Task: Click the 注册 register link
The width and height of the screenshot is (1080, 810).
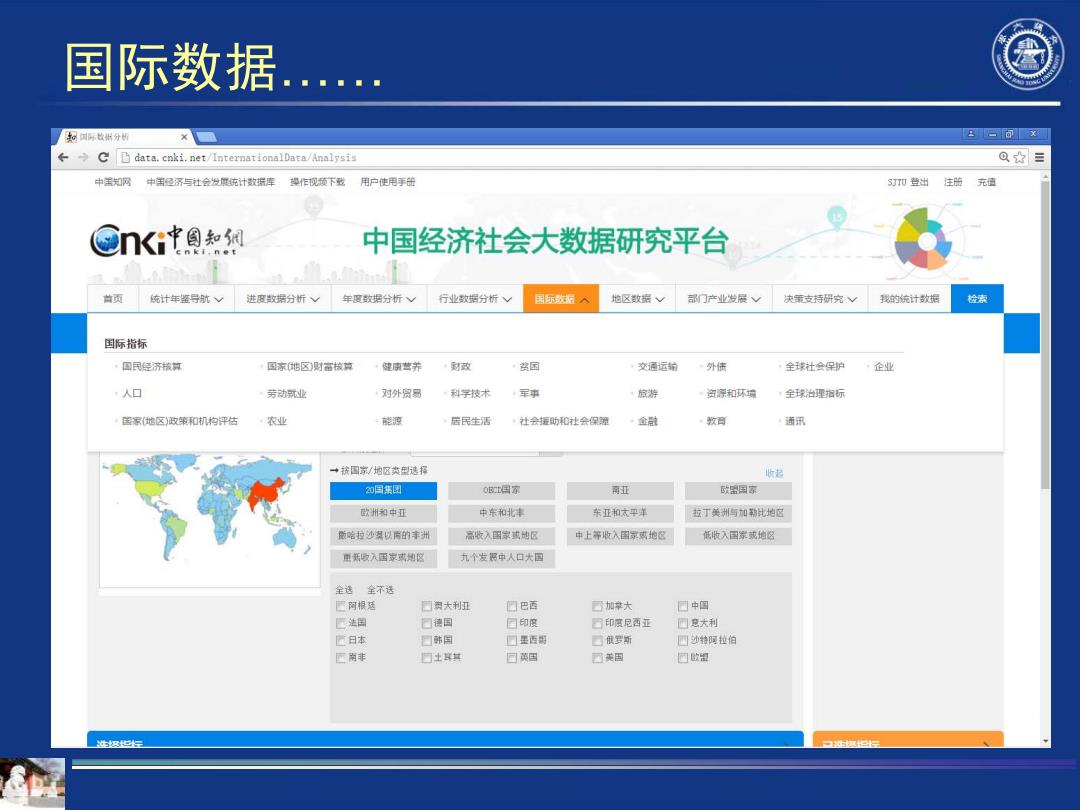Action: point(953,182)
